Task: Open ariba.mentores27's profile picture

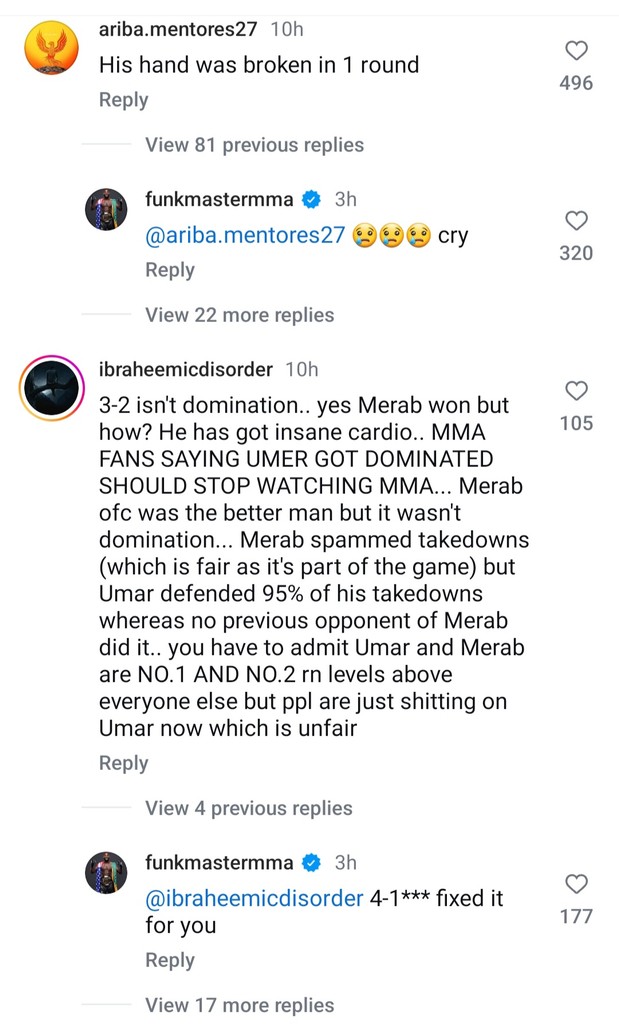Action: coord(49,50)
